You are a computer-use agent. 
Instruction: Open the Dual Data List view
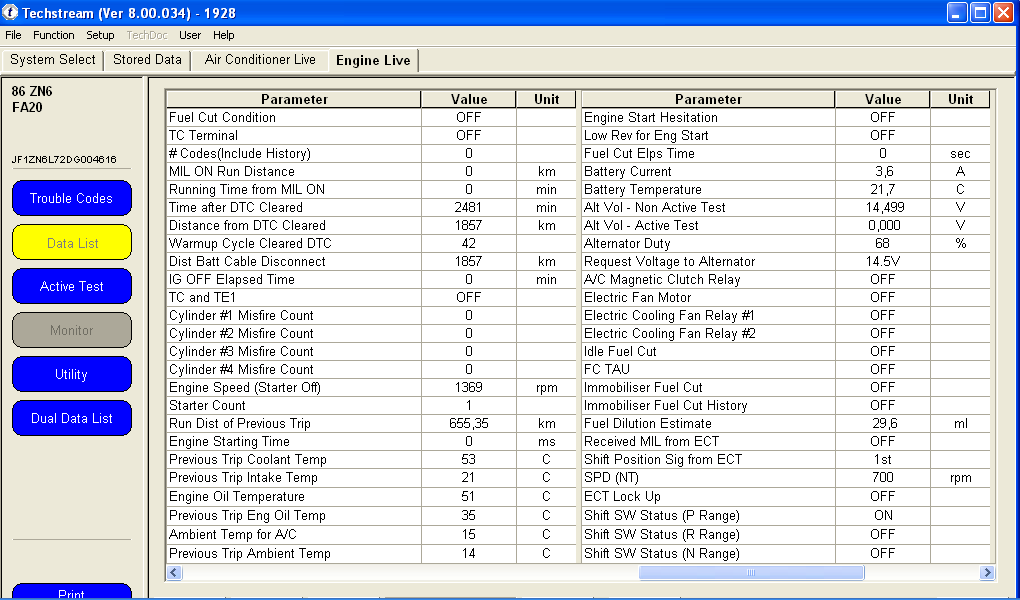71,418
